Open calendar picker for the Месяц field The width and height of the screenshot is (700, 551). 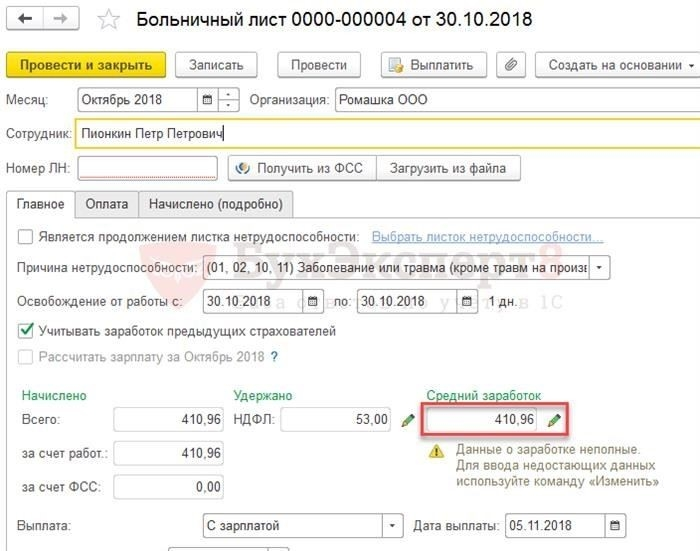click(x=207, y=100)
